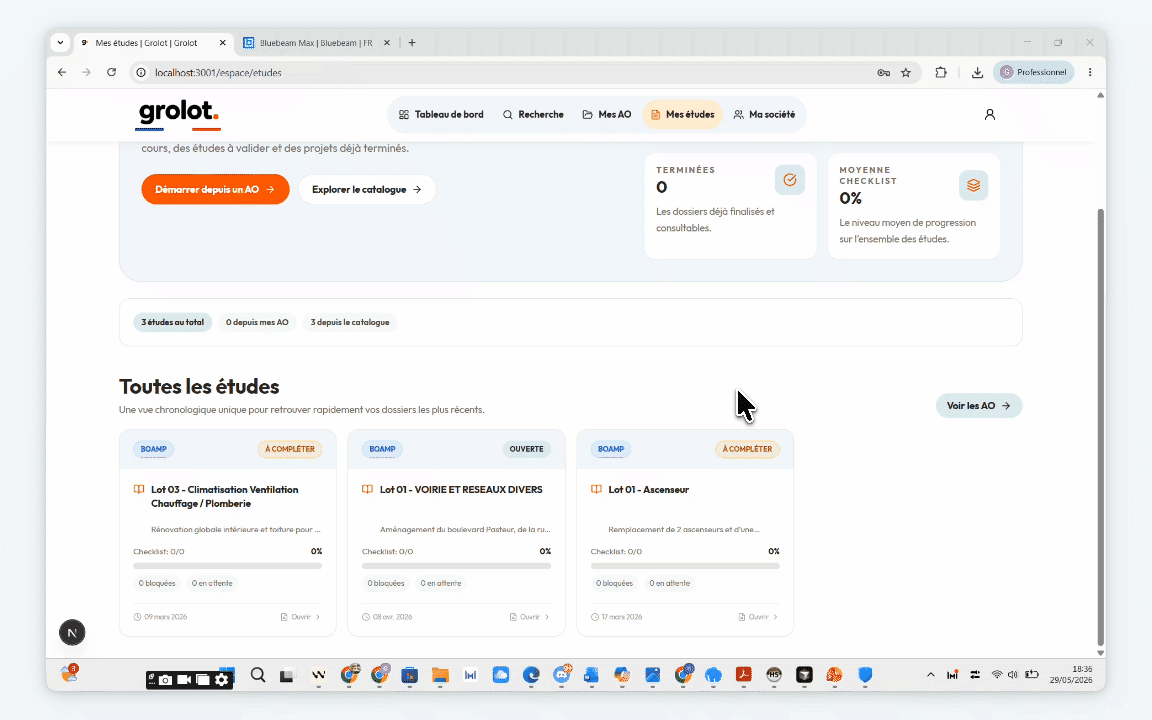This screenshot has width=1152, height=720.
Task: Open Microsoft Edge from the taskbar
Action: point(531,674)
